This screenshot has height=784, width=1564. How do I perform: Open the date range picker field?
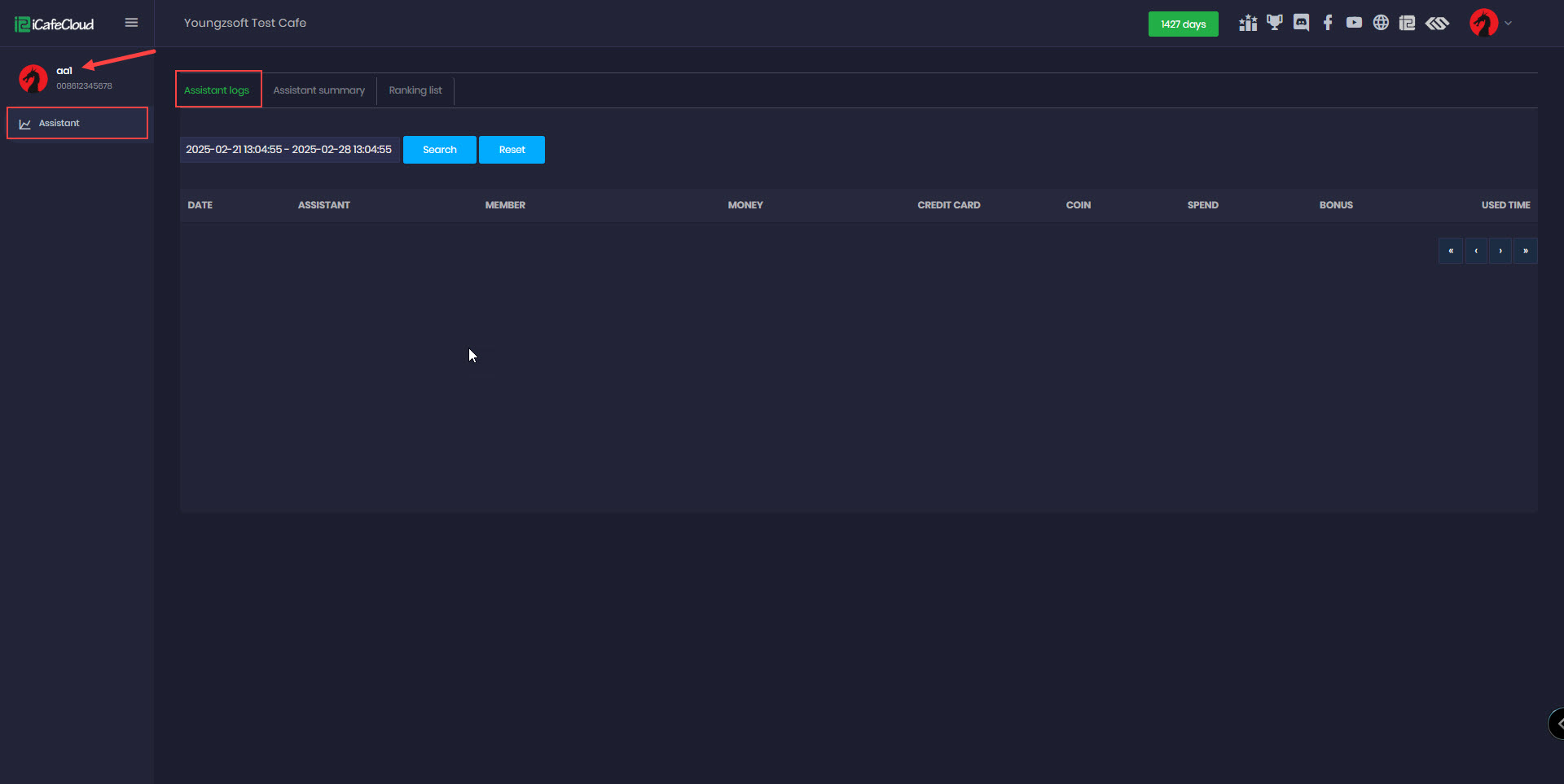pos(289,150)
